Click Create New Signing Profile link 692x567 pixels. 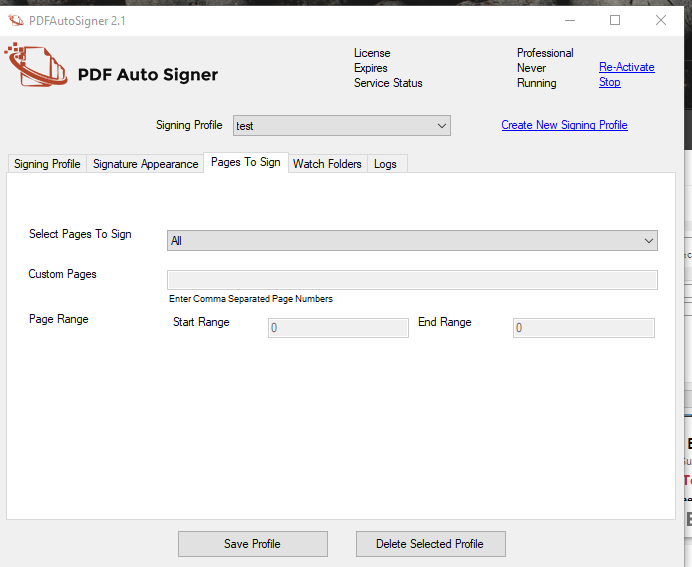click(564, 125)
